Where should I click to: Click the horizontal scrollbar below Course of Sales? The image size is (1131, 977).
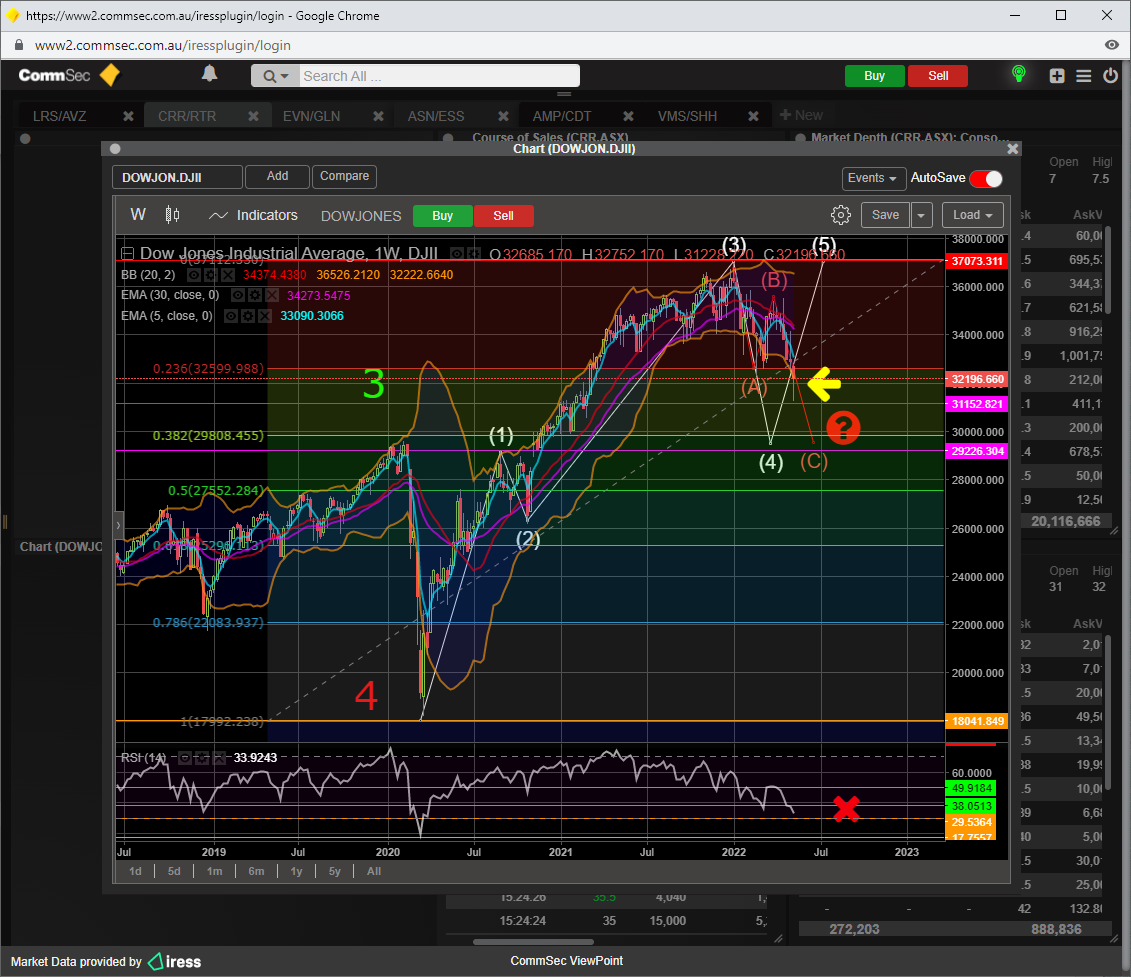[533, 942]
